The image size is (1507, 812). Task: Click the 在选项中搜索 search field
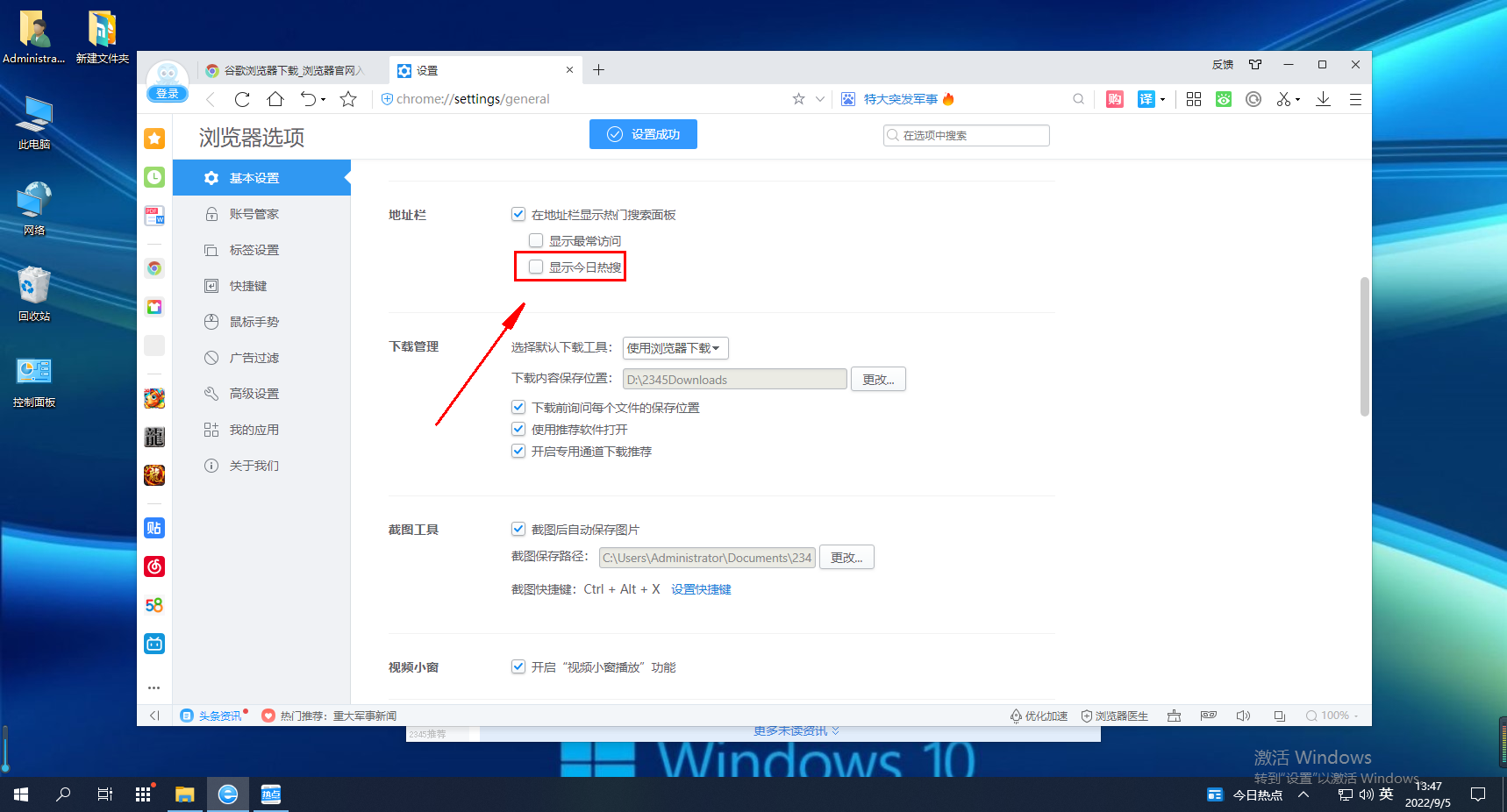pos(967,135)
